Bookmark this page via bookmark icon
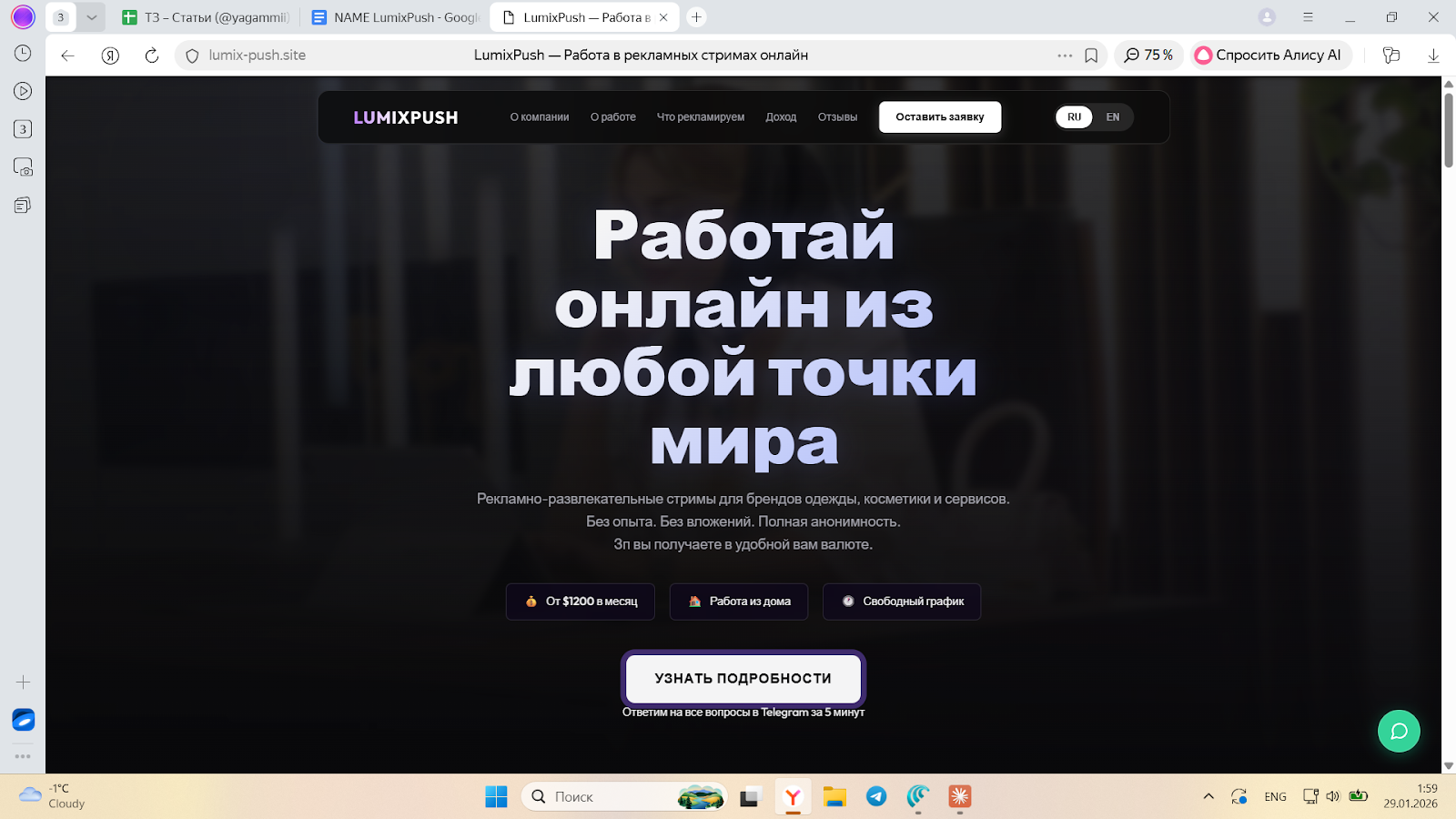 1091,56
